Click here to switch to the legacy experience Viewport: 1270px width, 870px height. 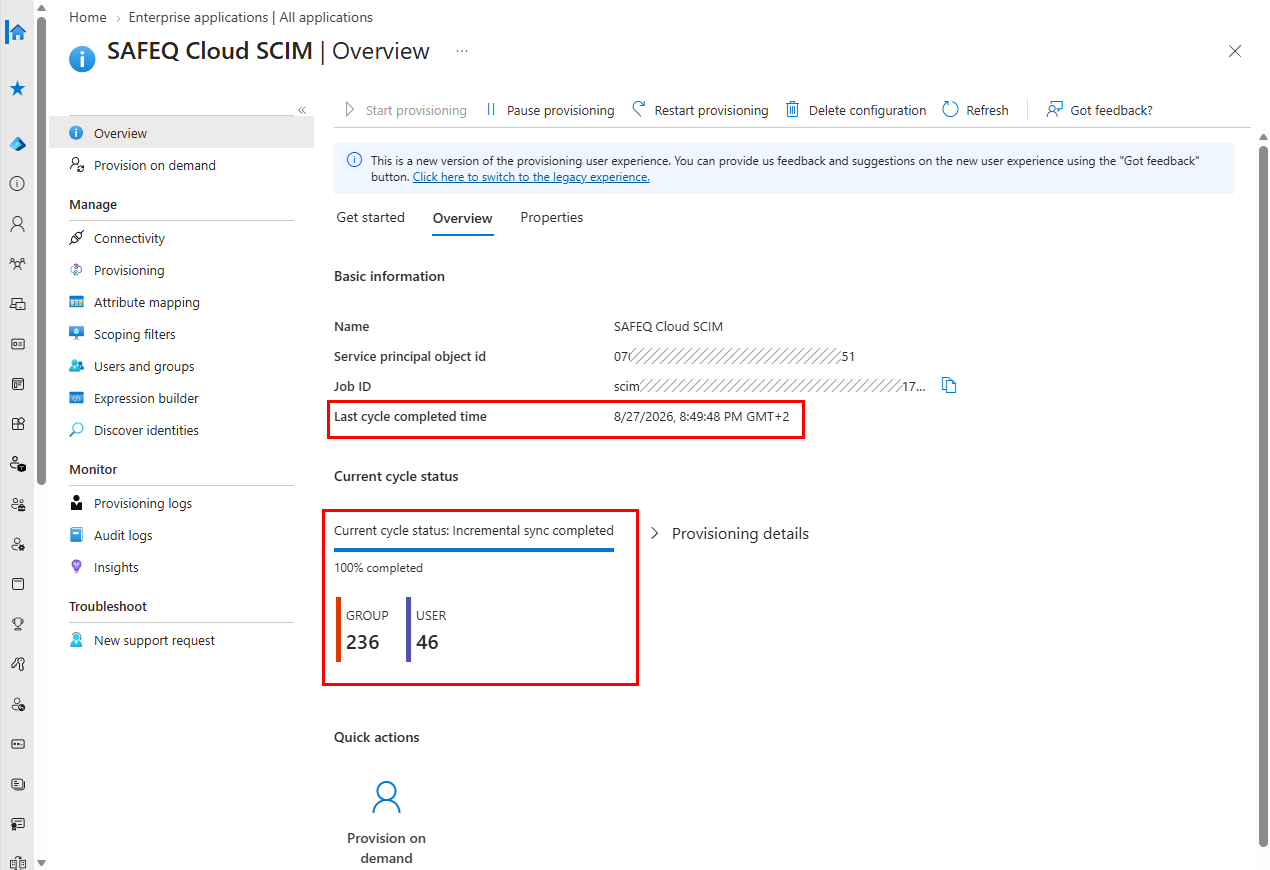coord(531,177)
